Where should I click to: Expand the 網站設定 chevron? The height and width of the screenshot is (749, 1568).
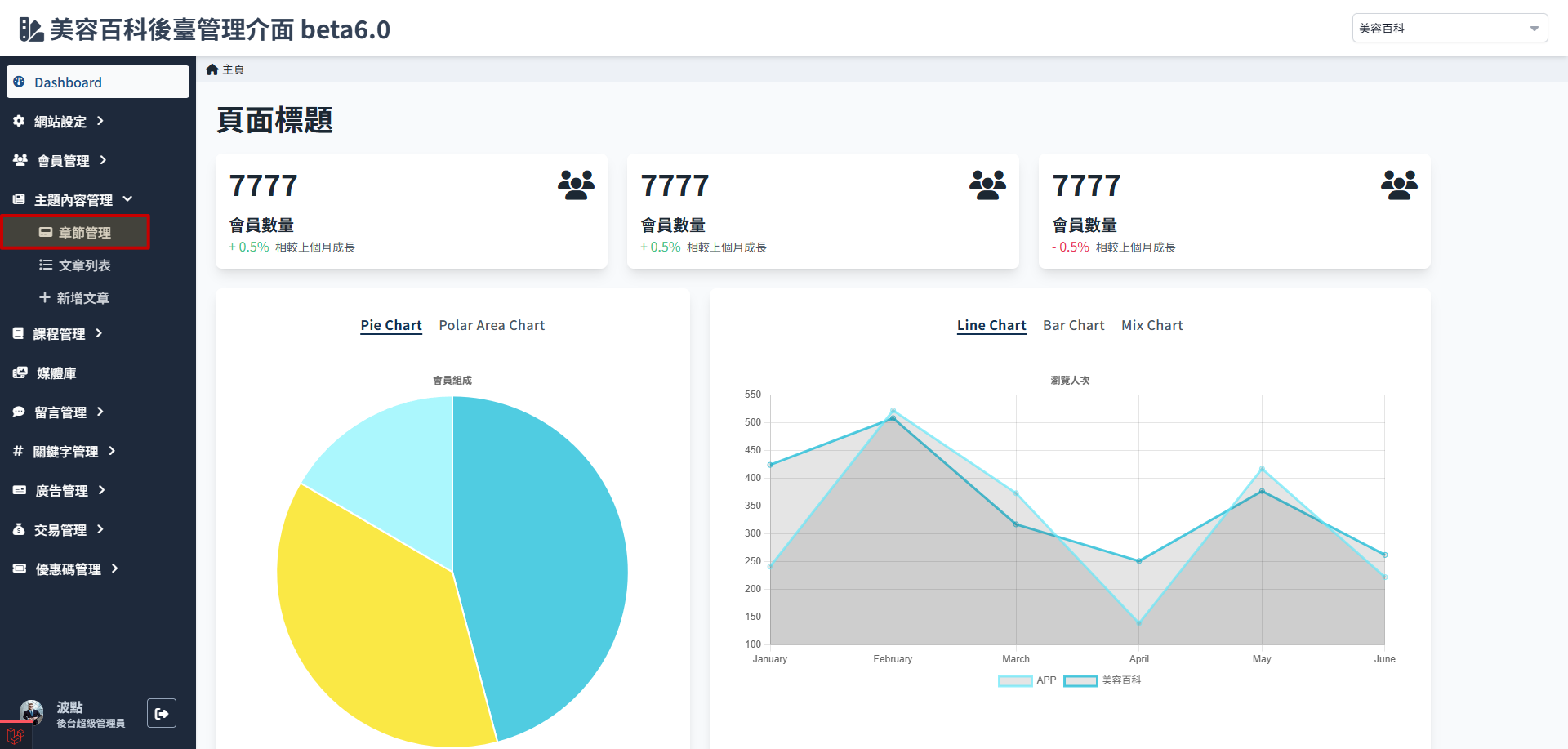pos(100,121)
